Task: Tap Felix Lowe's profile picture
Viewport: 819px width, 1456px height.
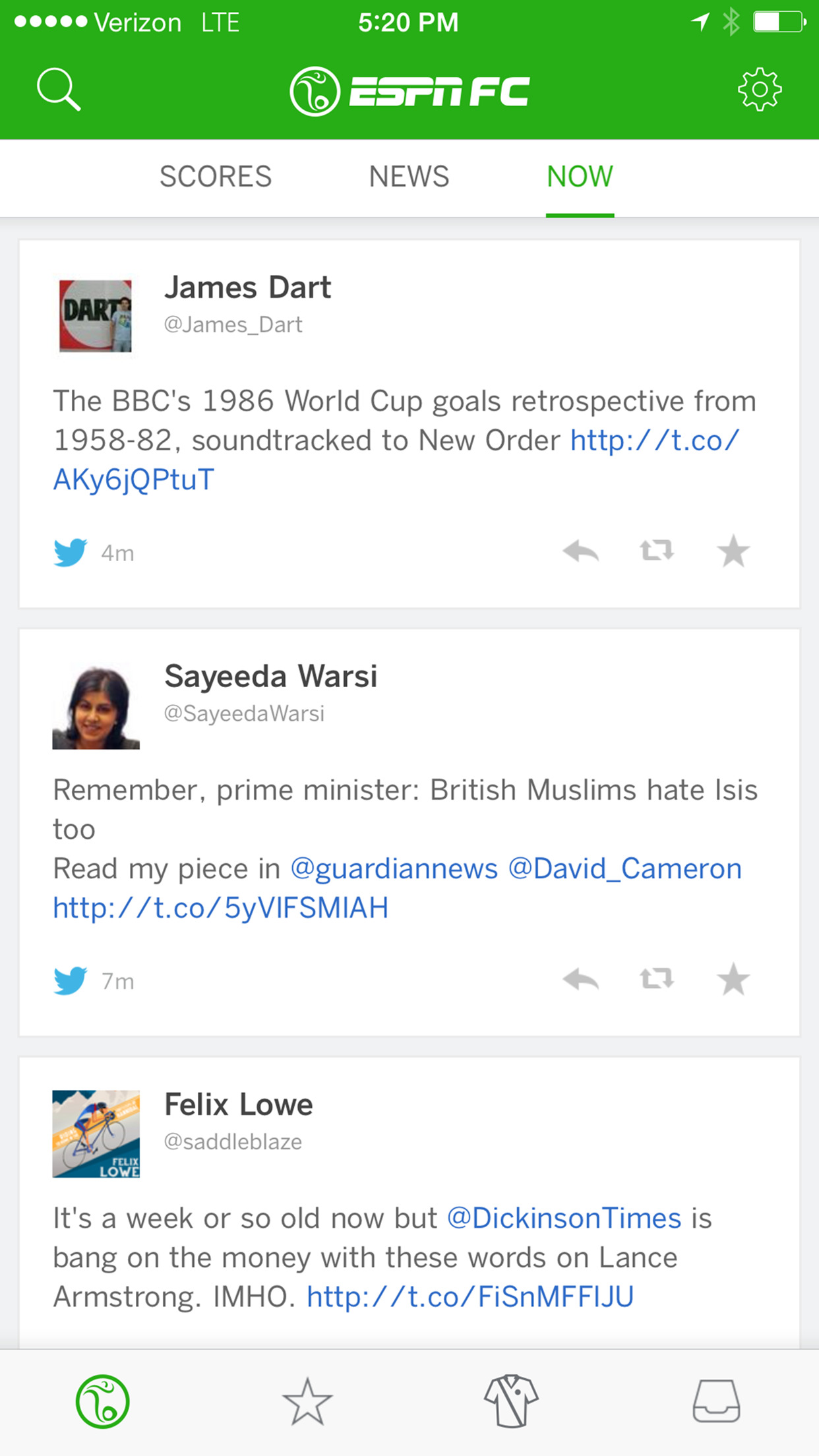Action: (x=96, y=1134)
